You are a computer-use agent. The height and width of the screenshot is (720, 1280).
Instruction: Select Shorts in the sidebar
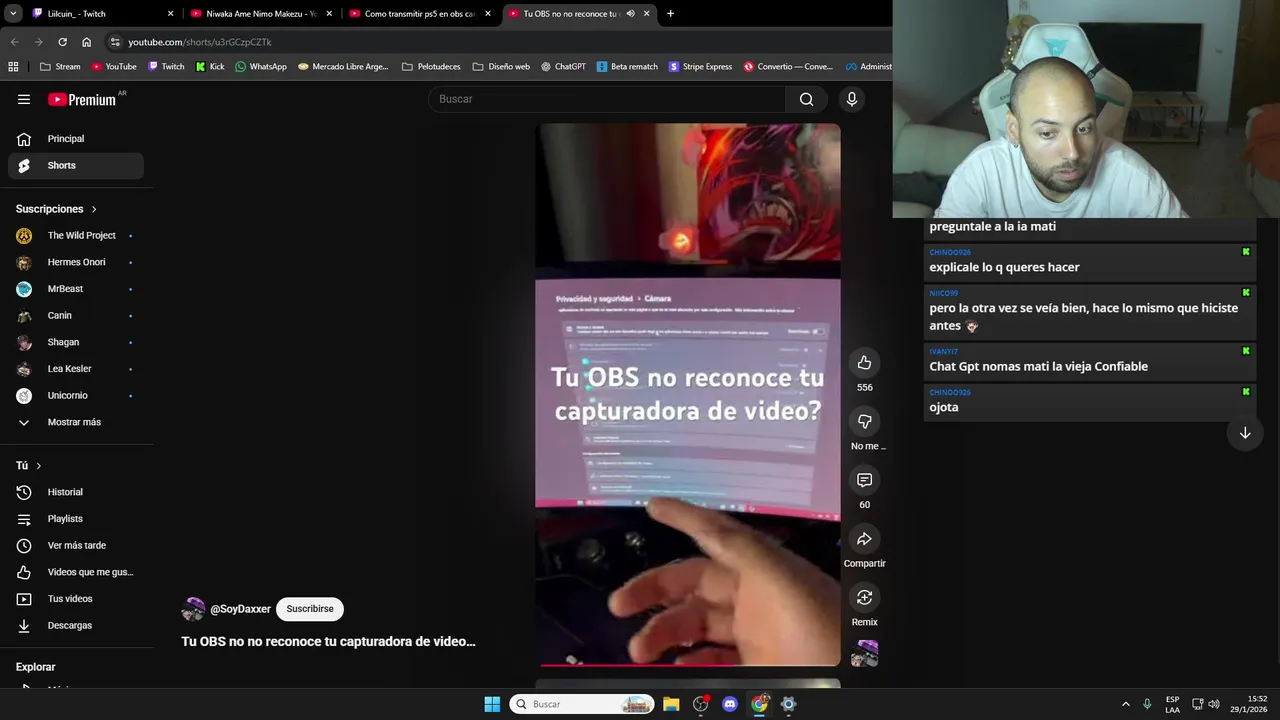(76, 165)
